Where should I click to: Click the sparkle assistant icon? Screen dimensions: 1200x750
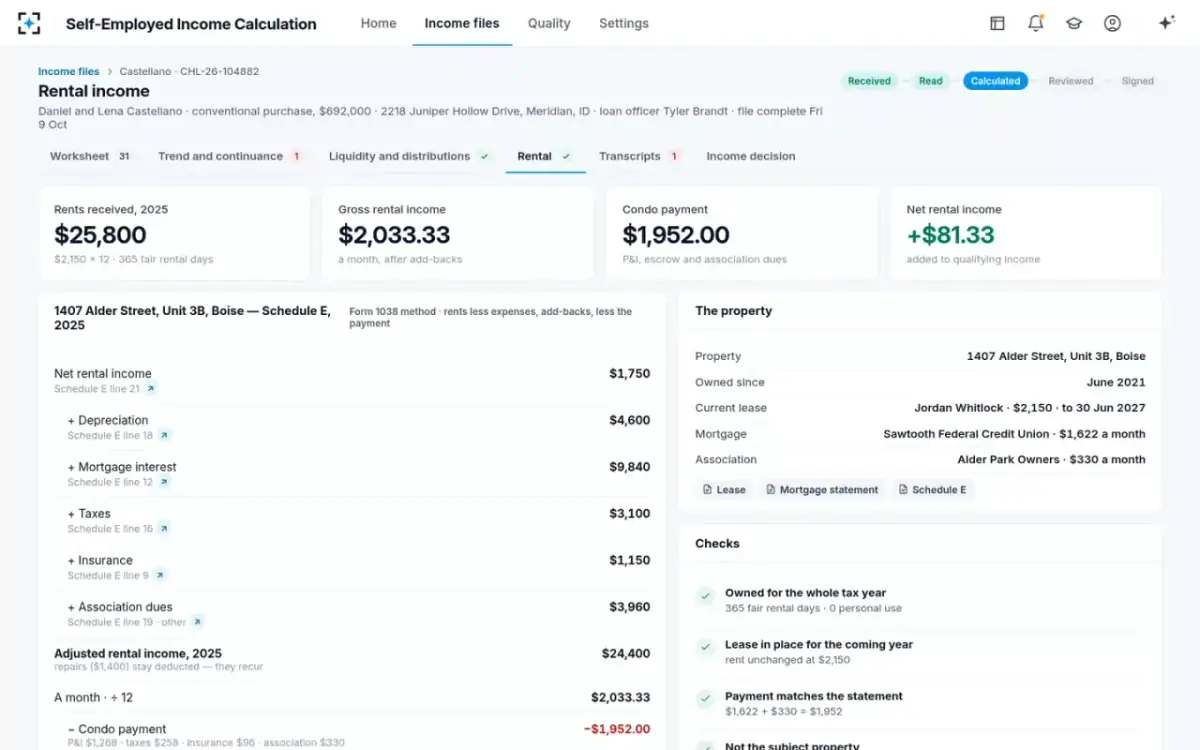tap(1166, 23)
